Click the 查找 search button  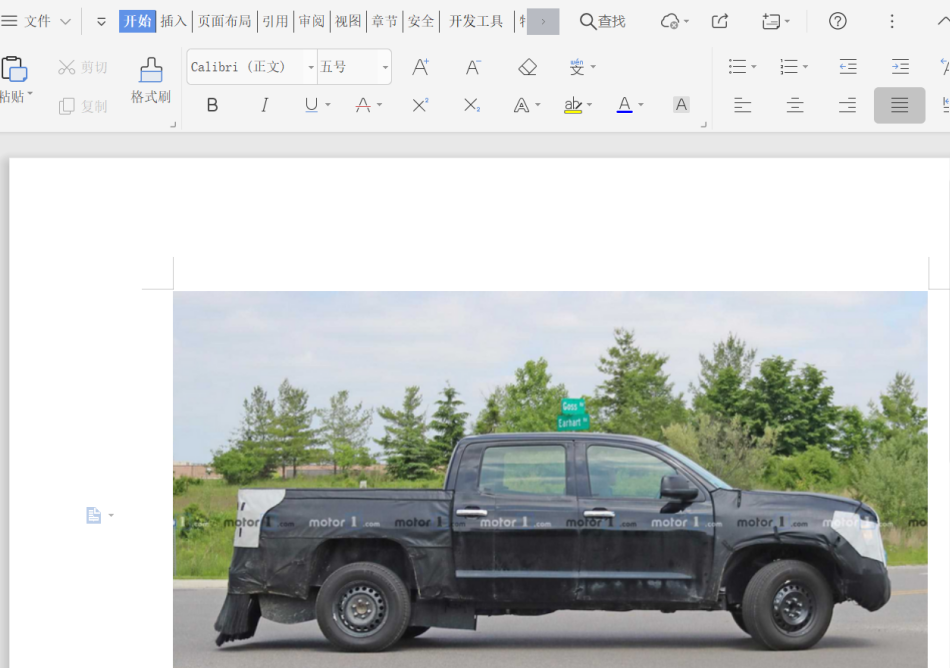pos(602,21)
